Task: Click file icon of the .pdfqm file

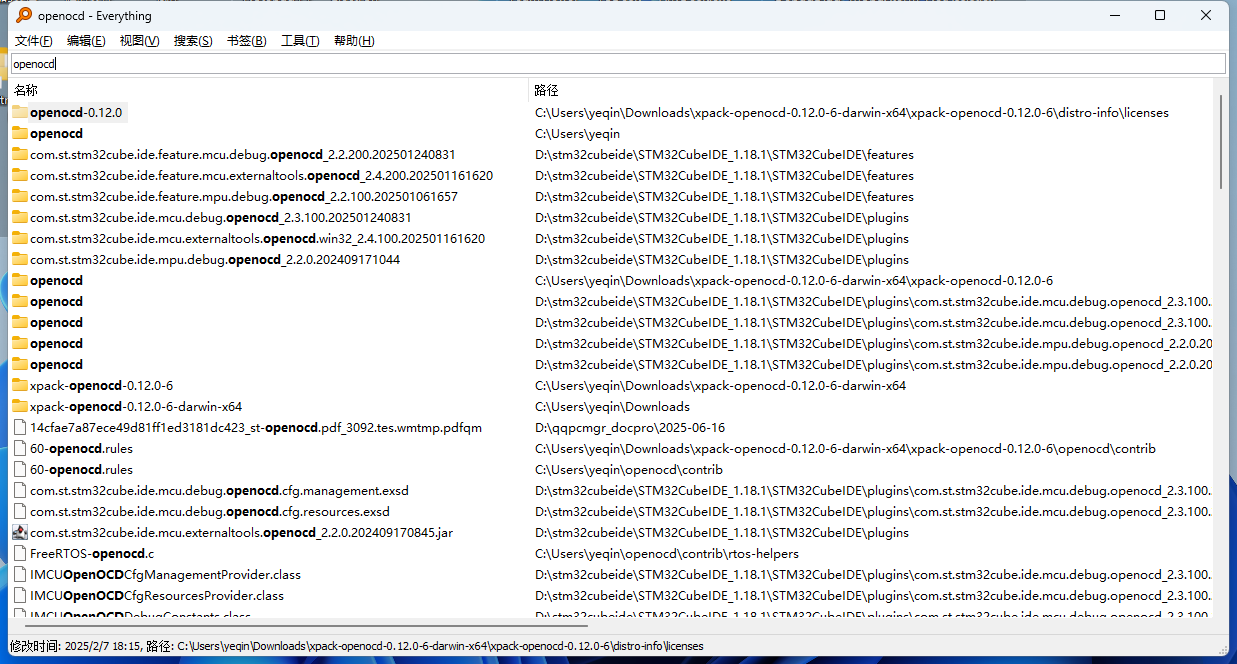Action: point(20,427)
